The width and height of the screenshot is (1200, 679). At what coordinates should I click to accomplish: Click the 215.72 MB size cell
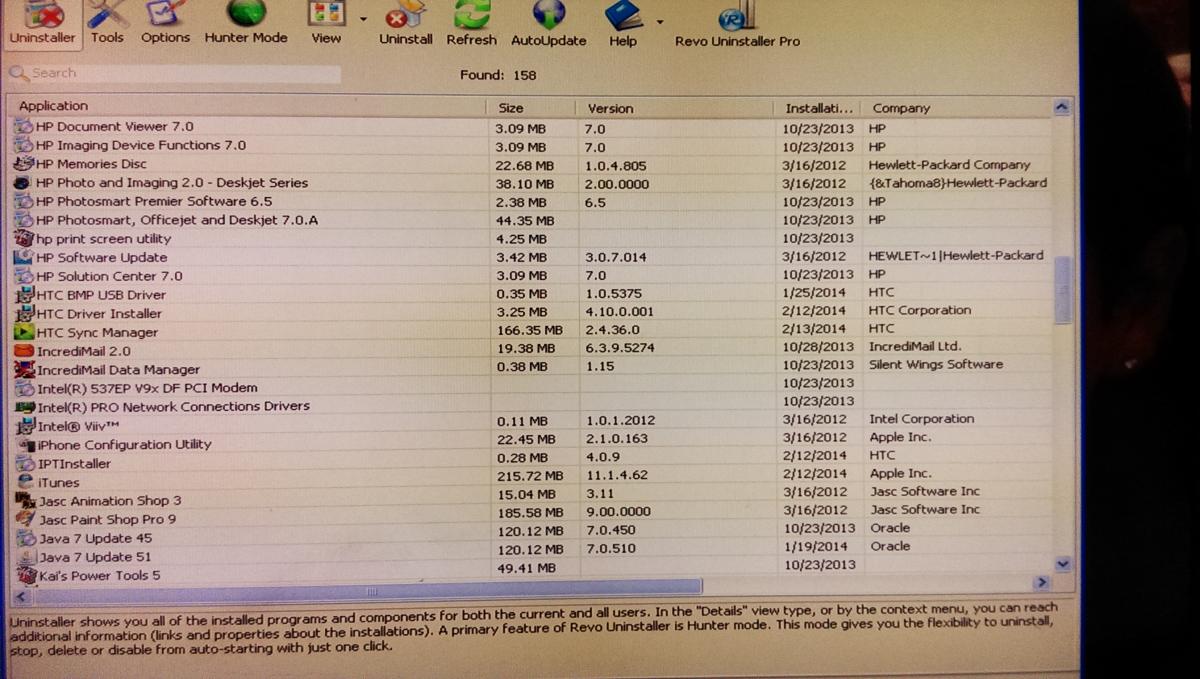pyautogui.click(x=529, y=475)
